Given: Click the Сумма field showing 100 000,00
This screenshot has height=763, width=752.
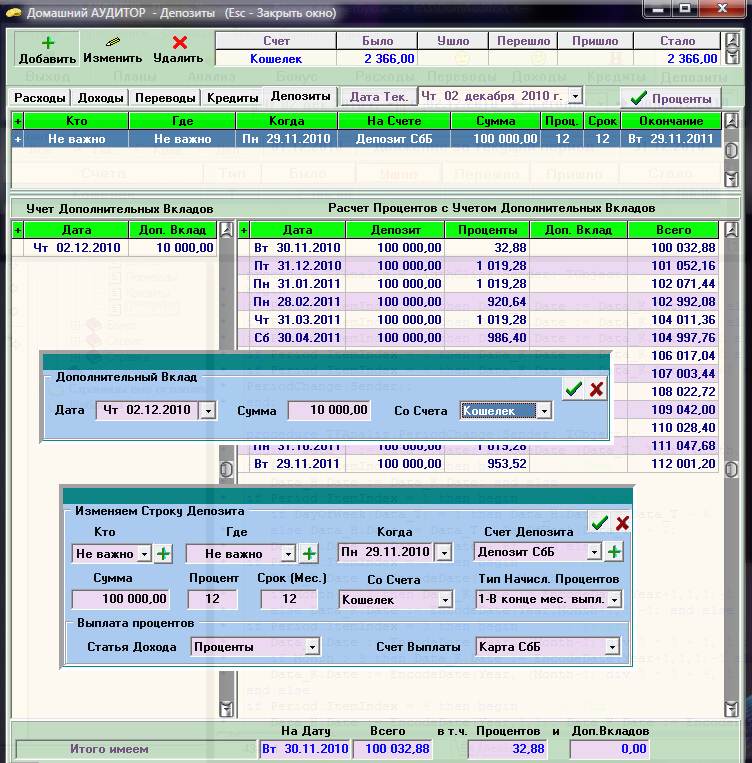Looking at the screenshot, I should 120,599.
